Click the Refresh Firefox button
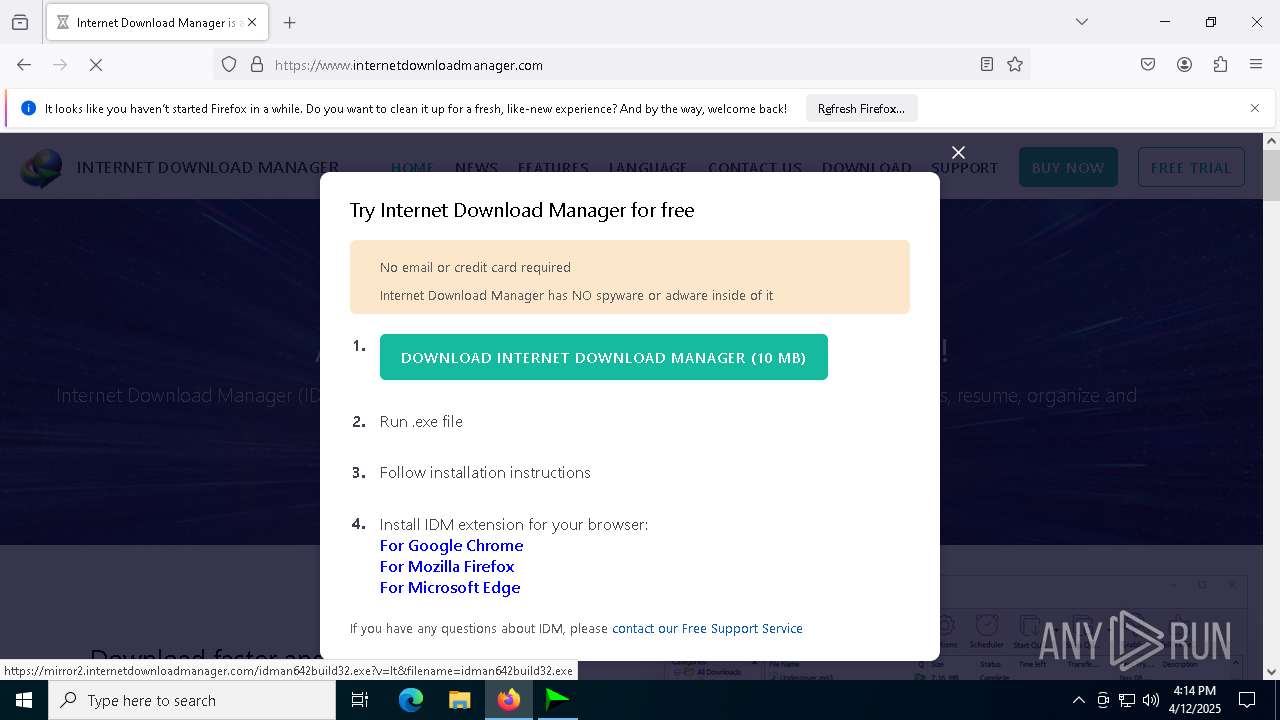Image resolution: width=1280 pixels, height=720 pixels. (x=861, y=109)
